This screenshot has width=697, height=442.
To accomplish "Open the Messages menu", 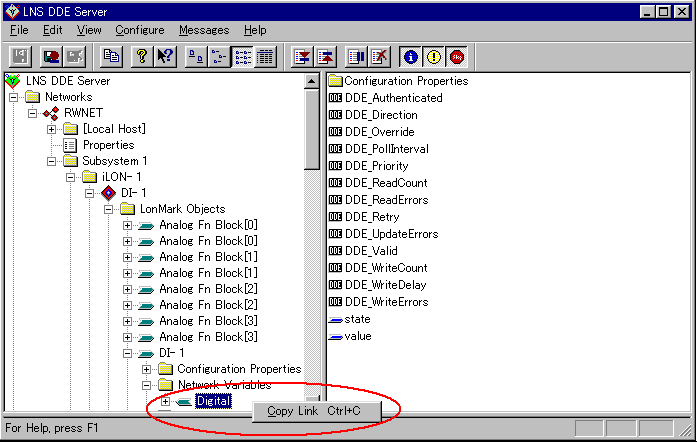I will (x=204, y=30).
